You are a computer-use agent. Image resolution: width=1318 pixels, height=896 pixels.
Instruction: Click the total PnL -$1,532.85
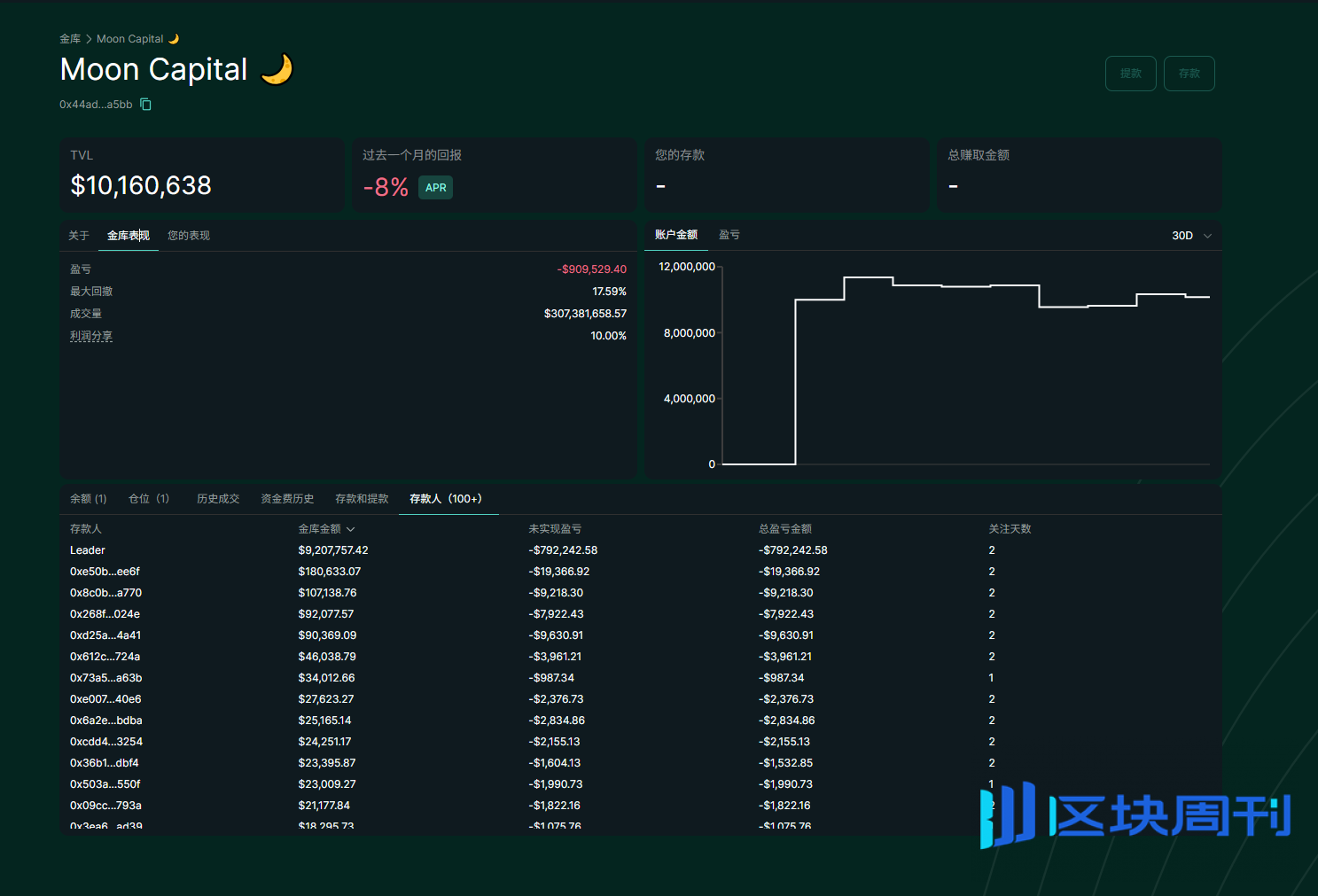tap(785, 763)
